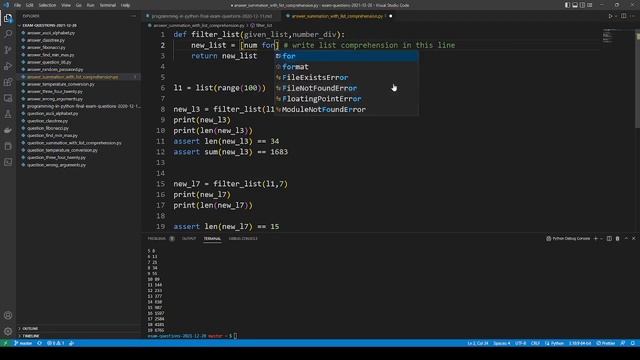Open the Extensions view
The height and width of the screenshot is (360, 640).
pos(8,82)
